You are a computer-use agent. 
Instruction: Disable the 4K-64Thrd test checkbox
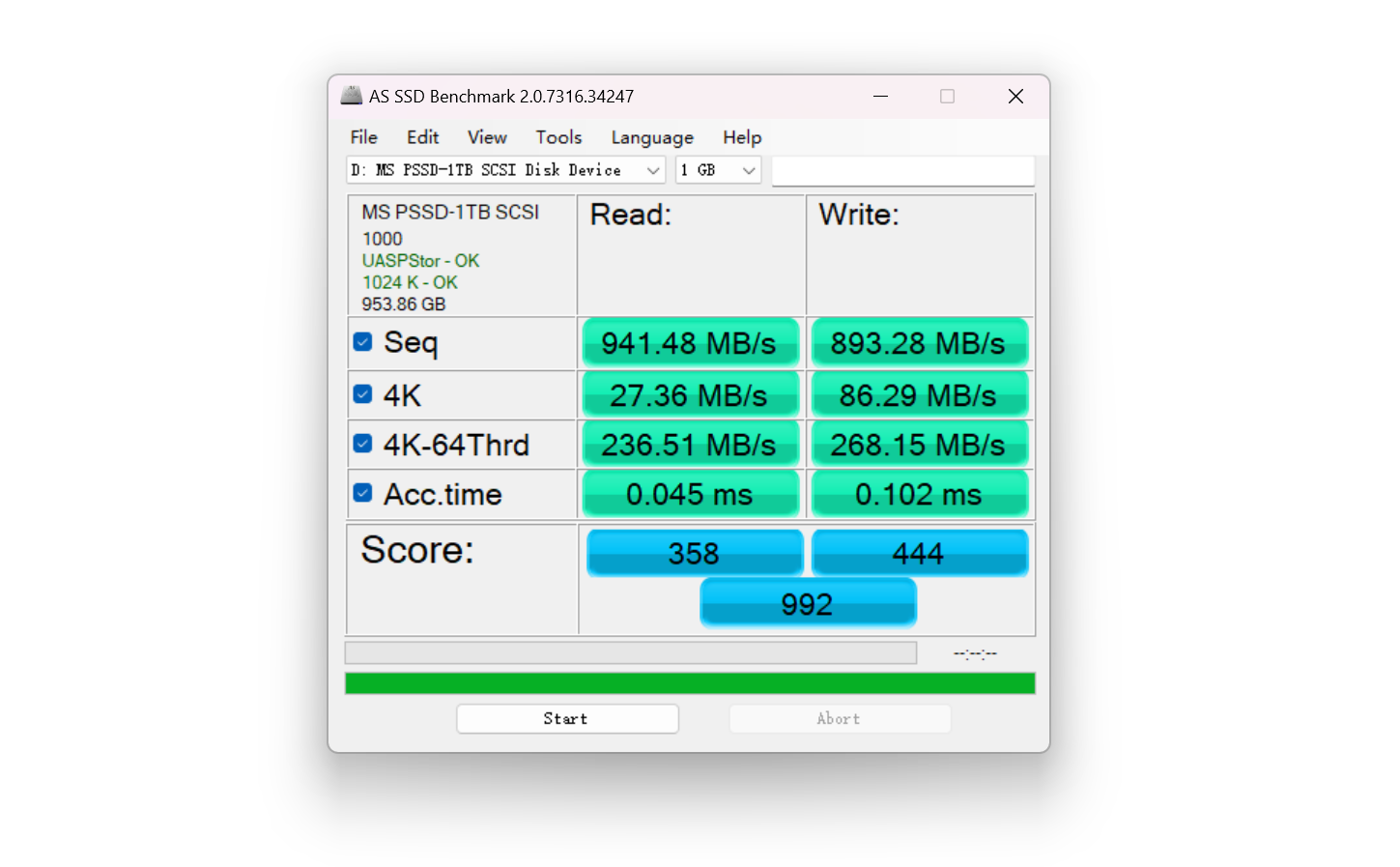(x=363, y=444)
